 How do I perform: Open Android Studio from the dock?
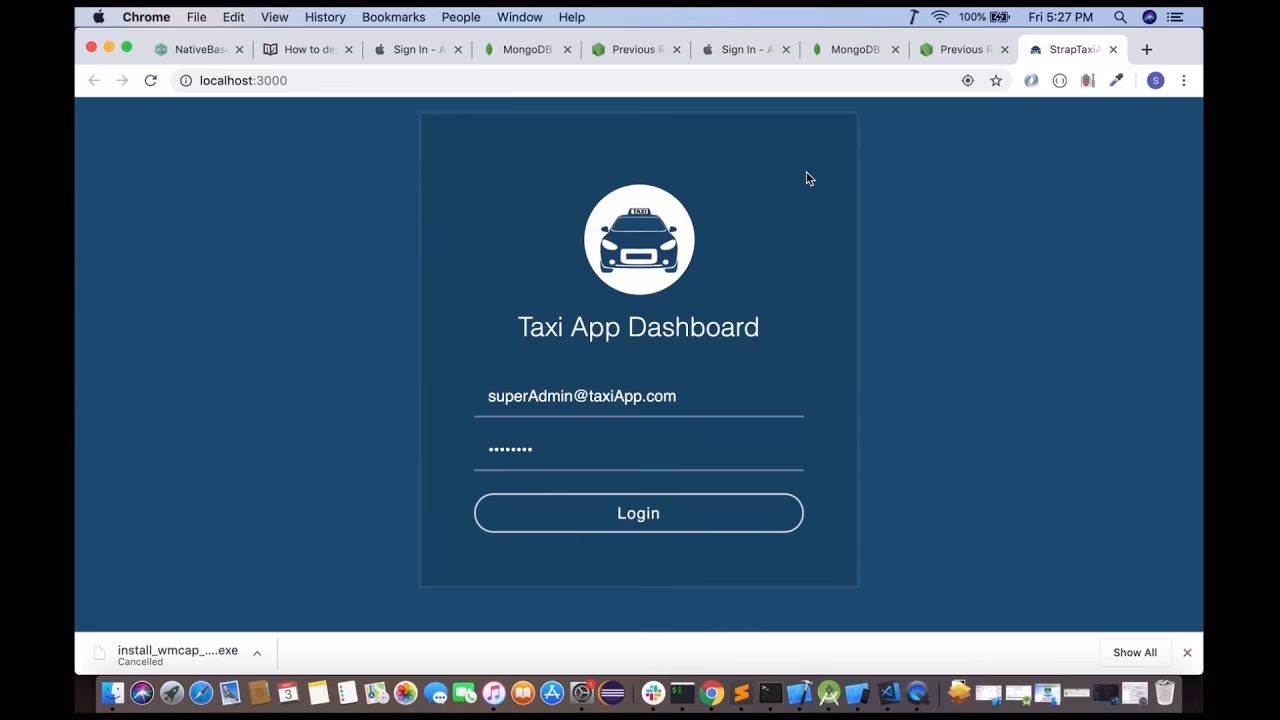[x=829, y=692]
